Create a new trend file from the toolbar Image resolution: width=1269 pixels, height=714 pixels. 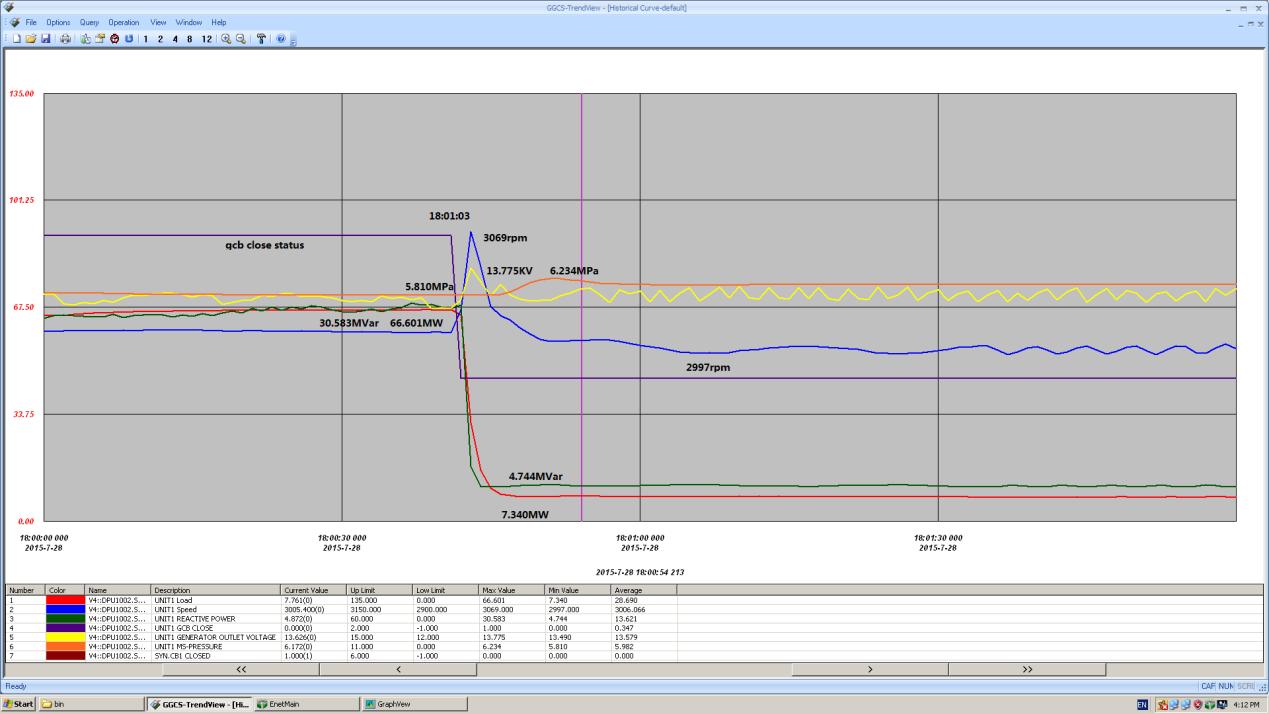[17, 38]
